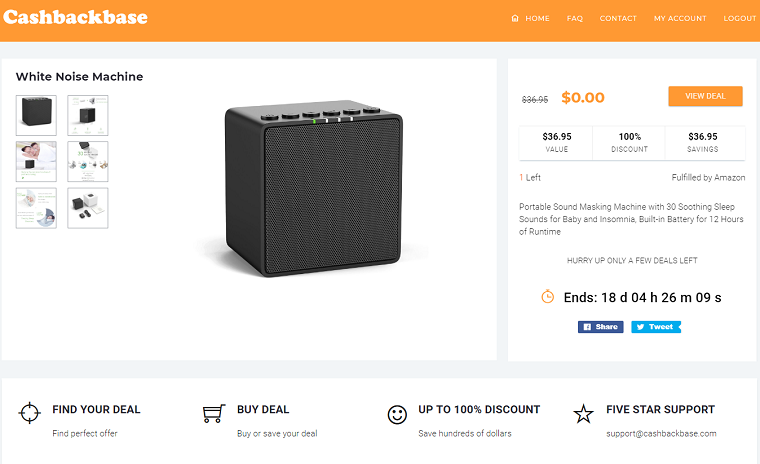Screen dimensions: 760x464
Task: Click the star Five Star Support icon
Action: coord(583,414)
